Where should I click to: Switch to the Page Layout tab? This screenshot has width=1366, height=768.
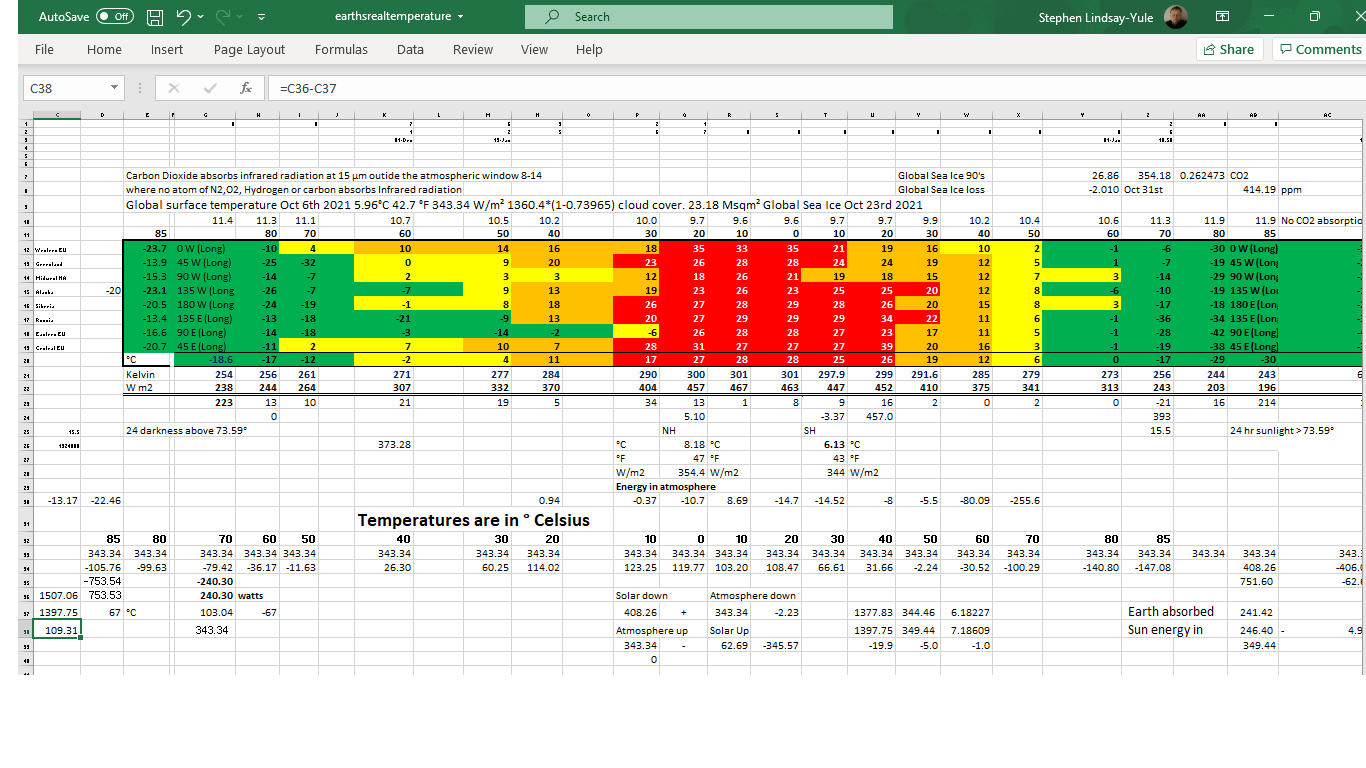click(x=249, y=49)
